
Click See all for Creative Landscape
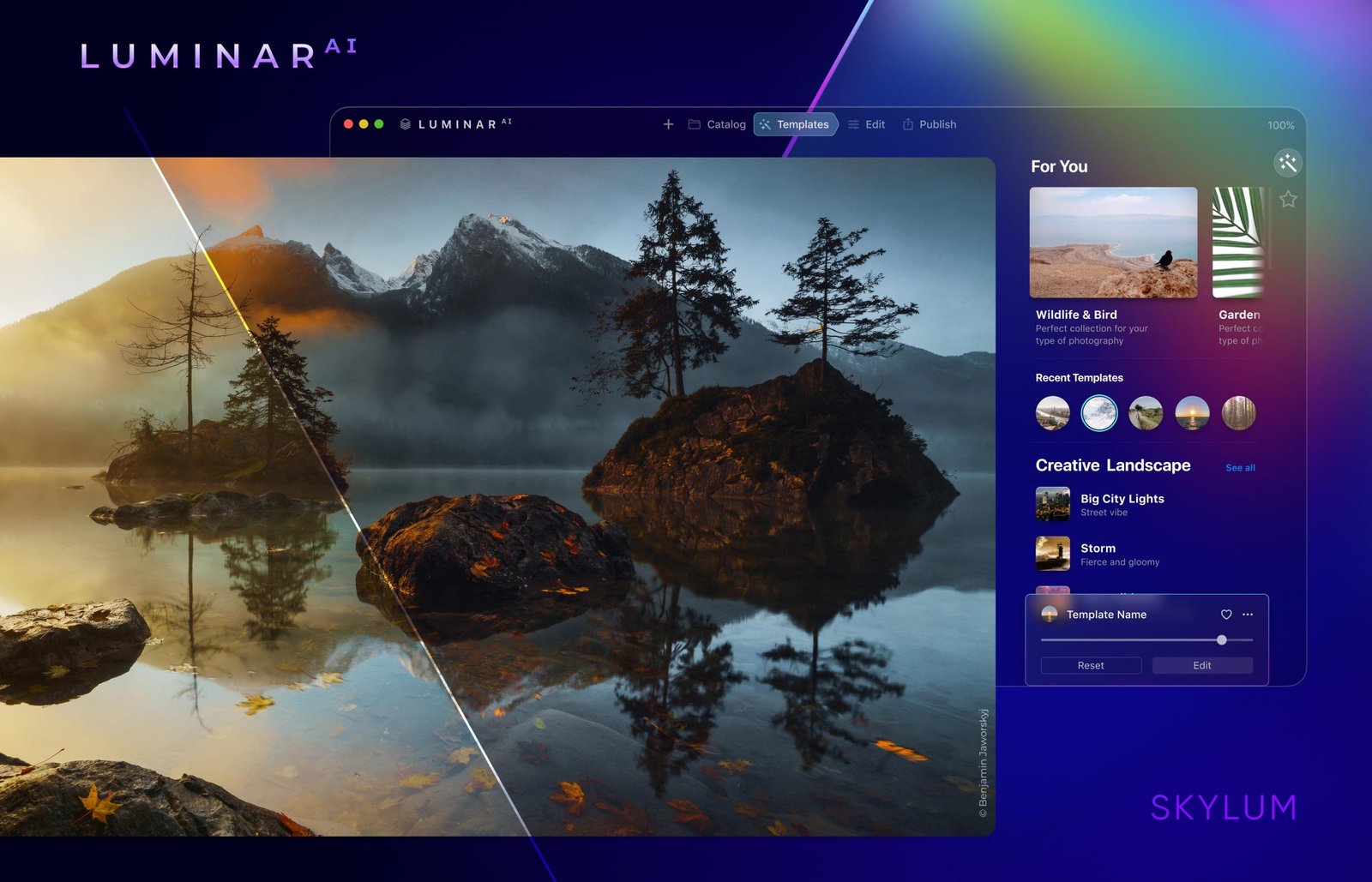[x=1240, y=468]
